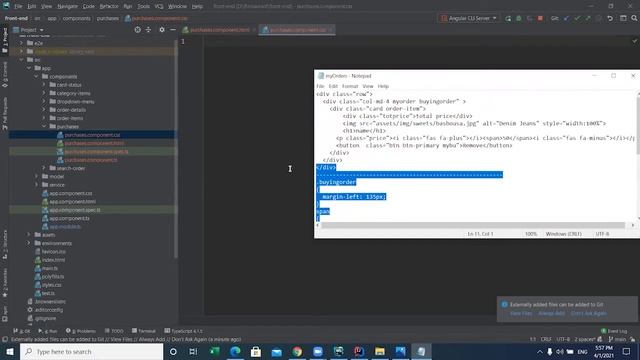This screenshot has height=360, width=640.
Task: Expand the search-order folder
Action: pos(44,168)
